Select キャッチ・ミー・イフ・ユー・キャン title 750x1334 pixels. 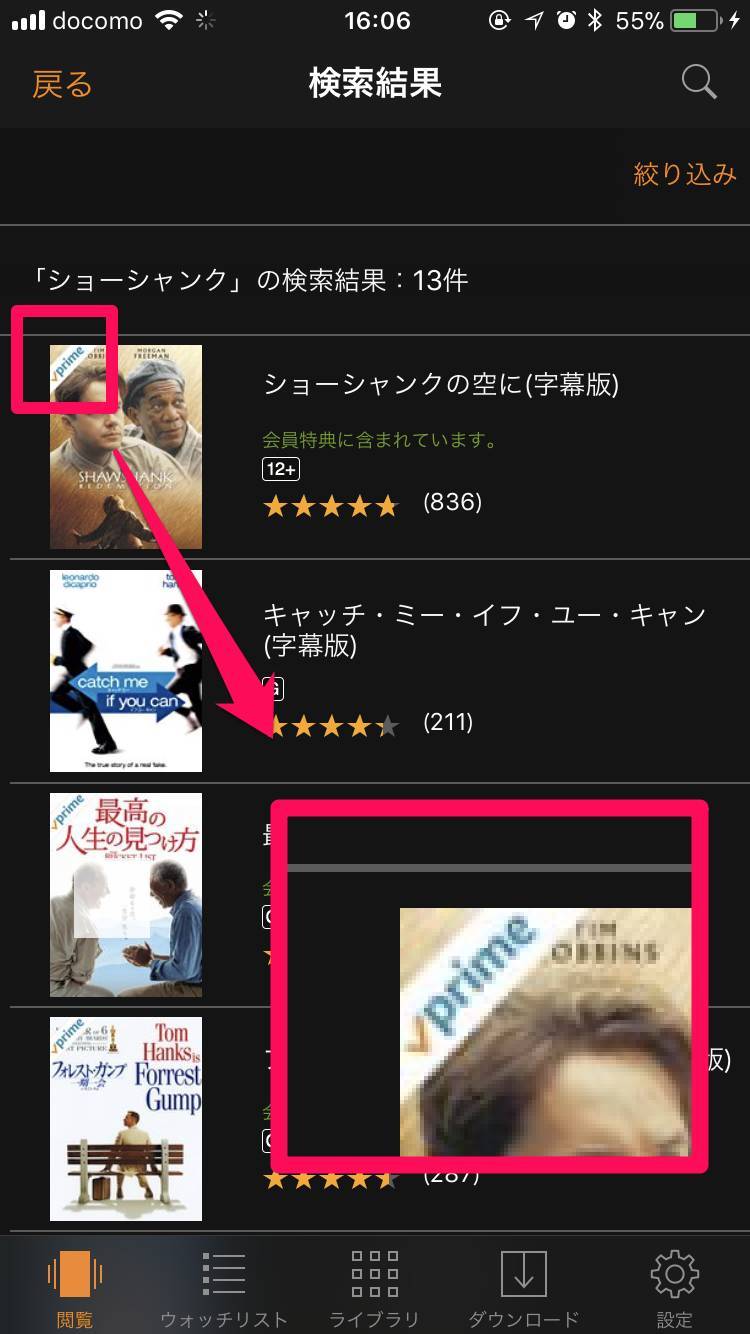pyautogui.click(x=484, y=630)
